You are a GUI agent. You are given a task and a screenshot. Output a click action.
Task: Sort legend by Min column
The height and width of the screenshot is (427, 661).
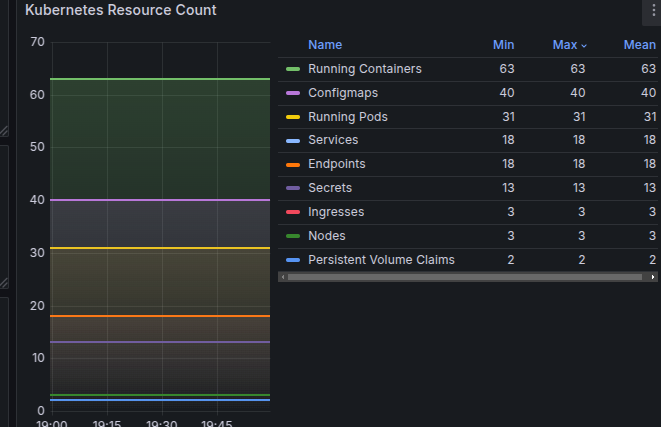(503, 45)
